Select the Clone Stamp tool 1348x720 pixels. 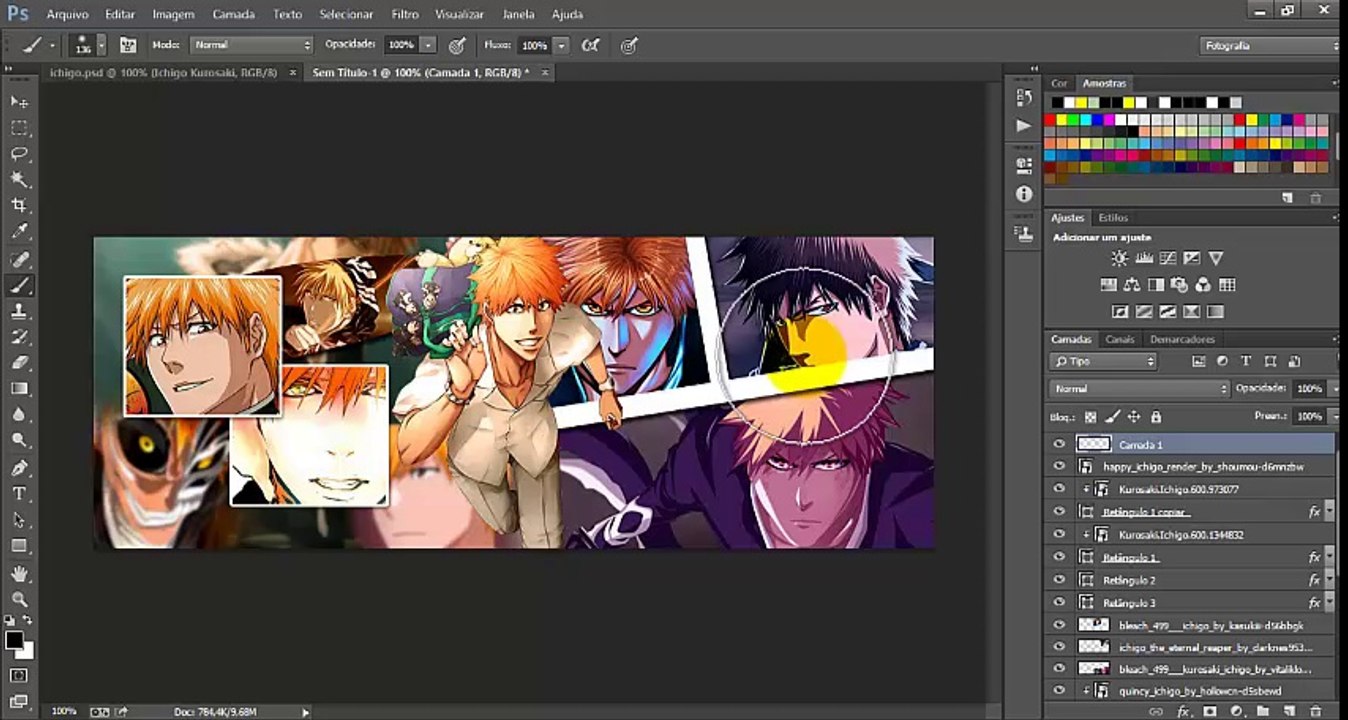point(19,311)
